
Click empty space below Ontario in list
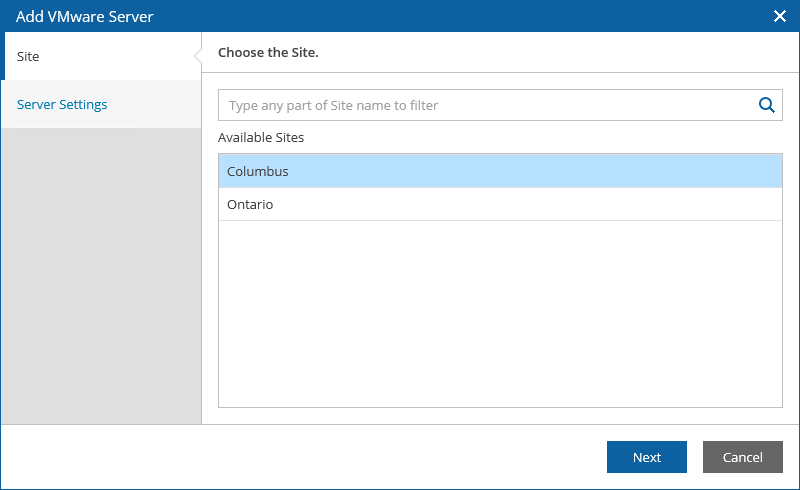pyautogui.click(x=500, y=314)
